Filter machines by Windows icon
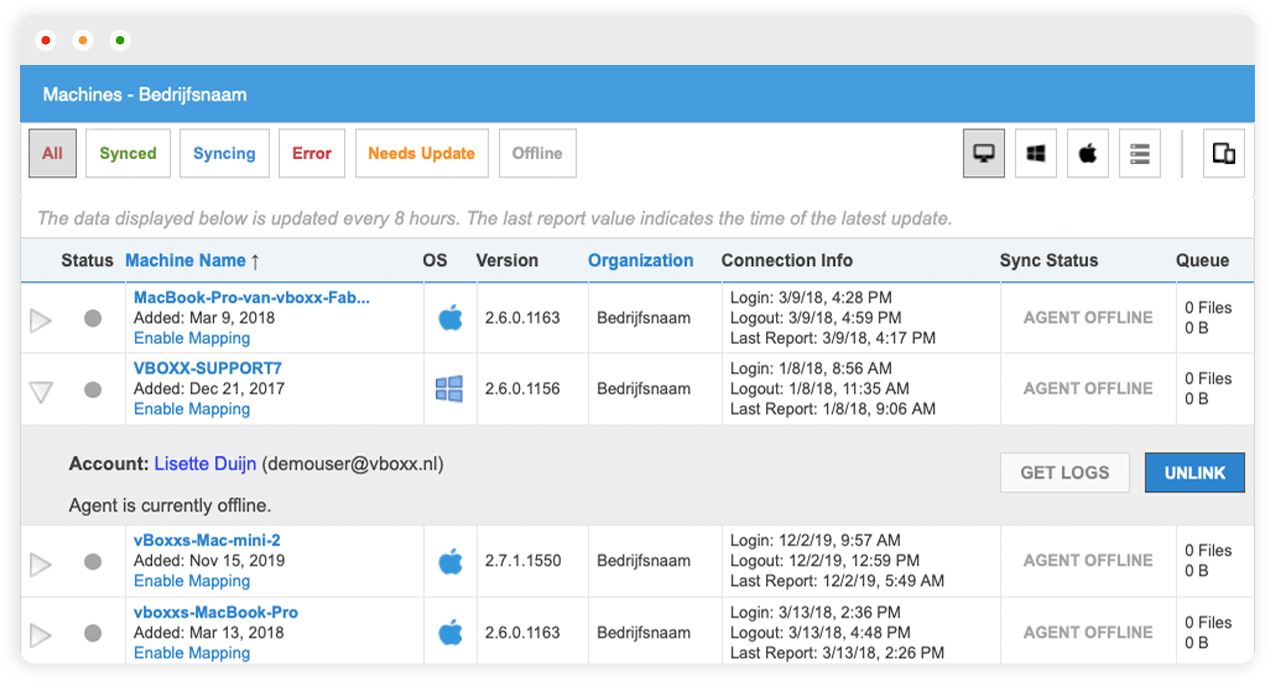Screen dimensions: 1269x682 click(1036, 154)
